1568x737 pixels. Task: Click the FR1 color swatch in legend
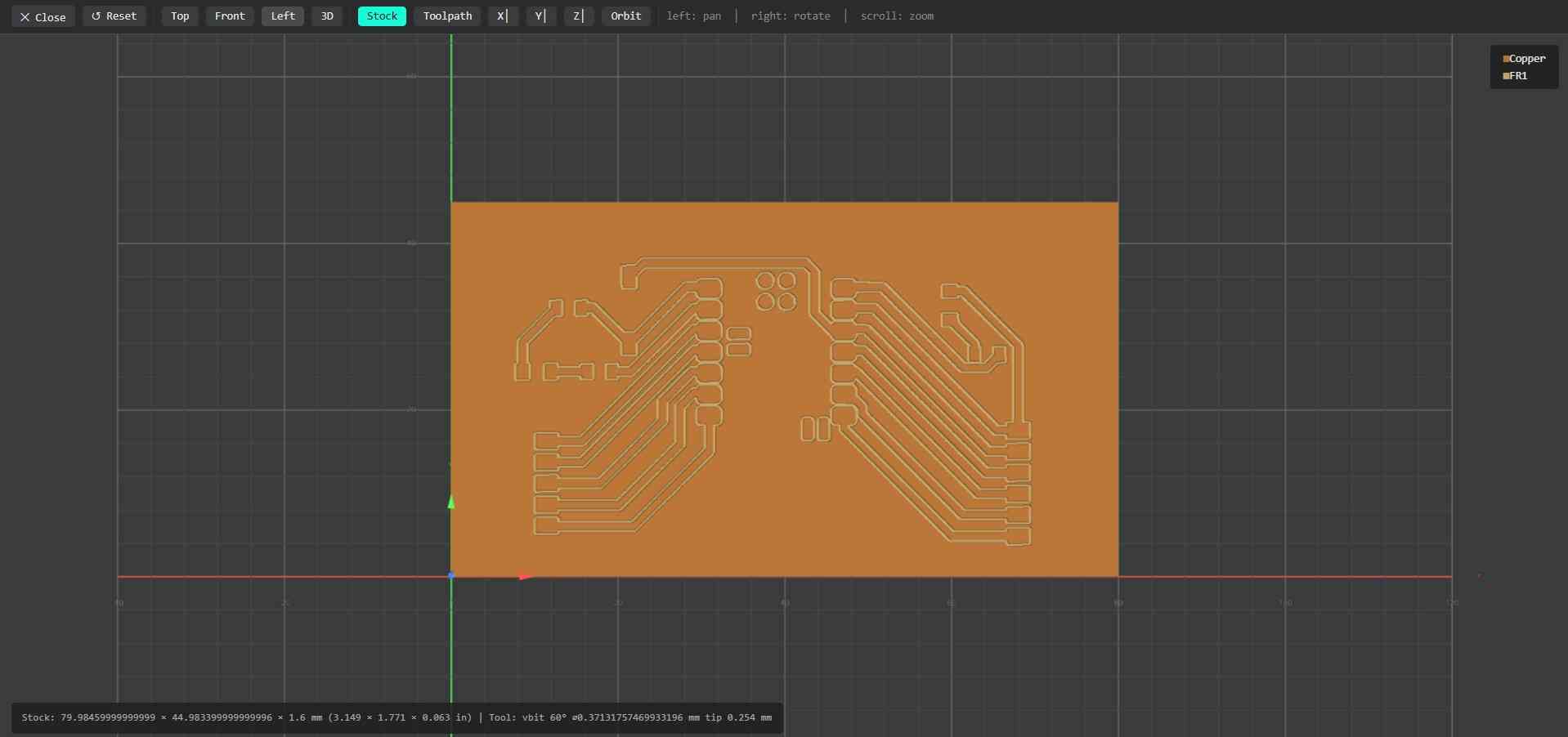point(1506,76)
